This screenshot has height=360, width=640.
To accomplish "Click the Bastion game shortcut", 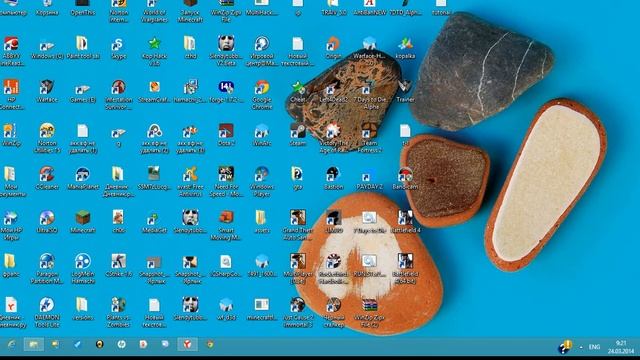I will [333, 178].
